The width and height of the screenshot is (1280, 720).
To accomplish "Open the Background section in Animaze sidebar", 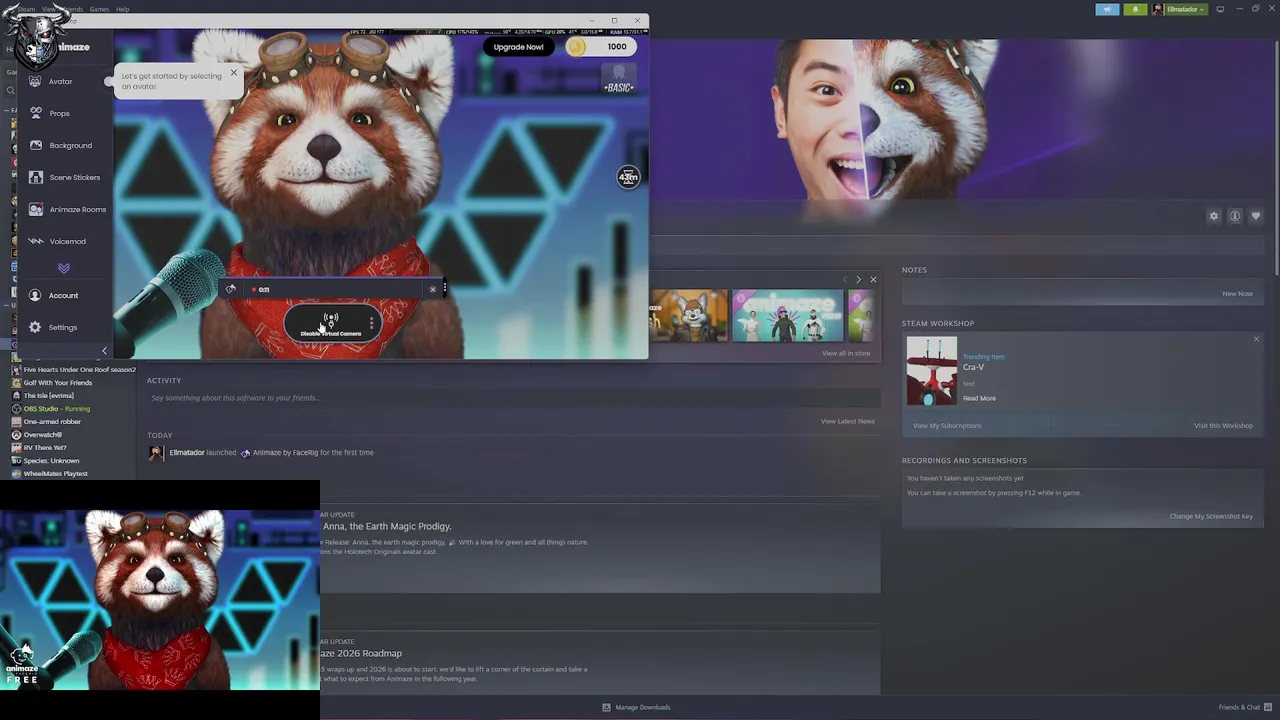I will [x=61, y=145].
